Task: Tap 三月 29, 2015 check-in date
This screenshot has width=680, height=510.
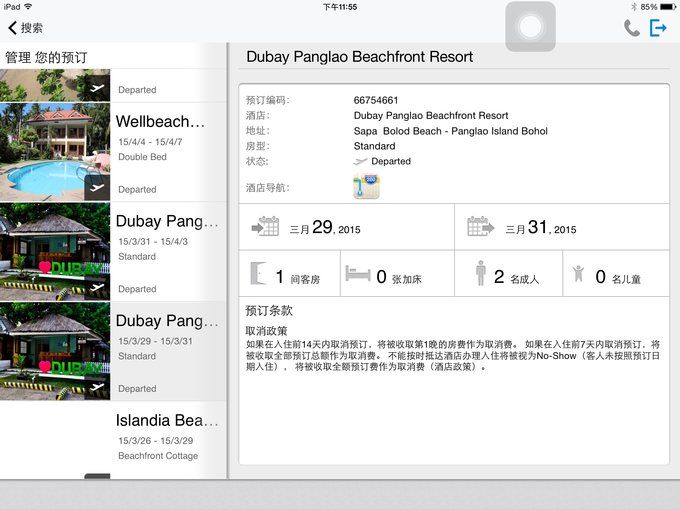Action: click(x=325, y=227)
